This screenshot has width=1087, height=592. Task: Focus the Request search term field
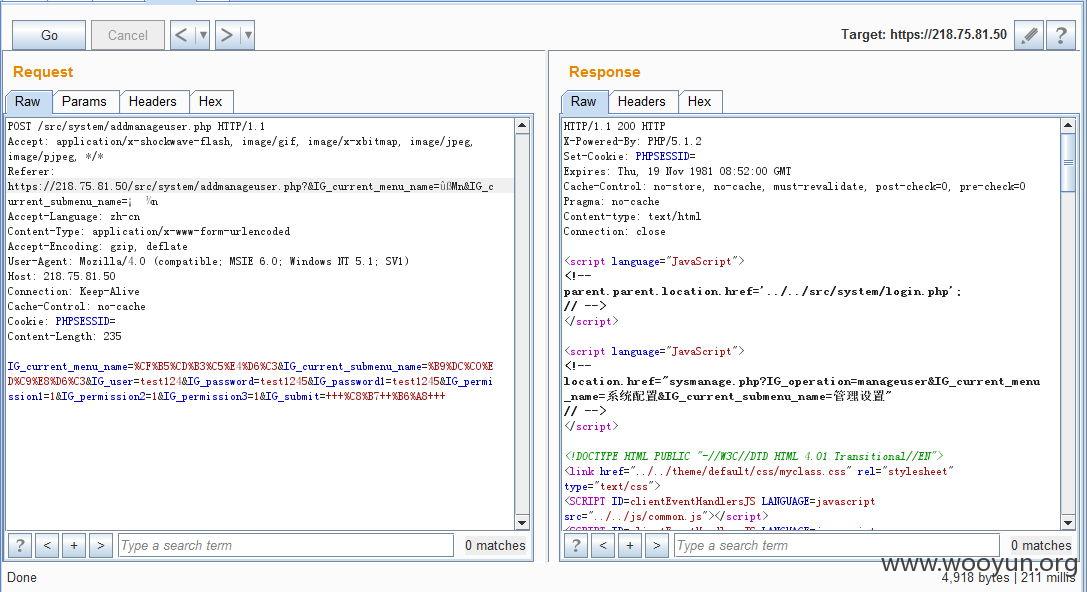[x=286, y=546]
